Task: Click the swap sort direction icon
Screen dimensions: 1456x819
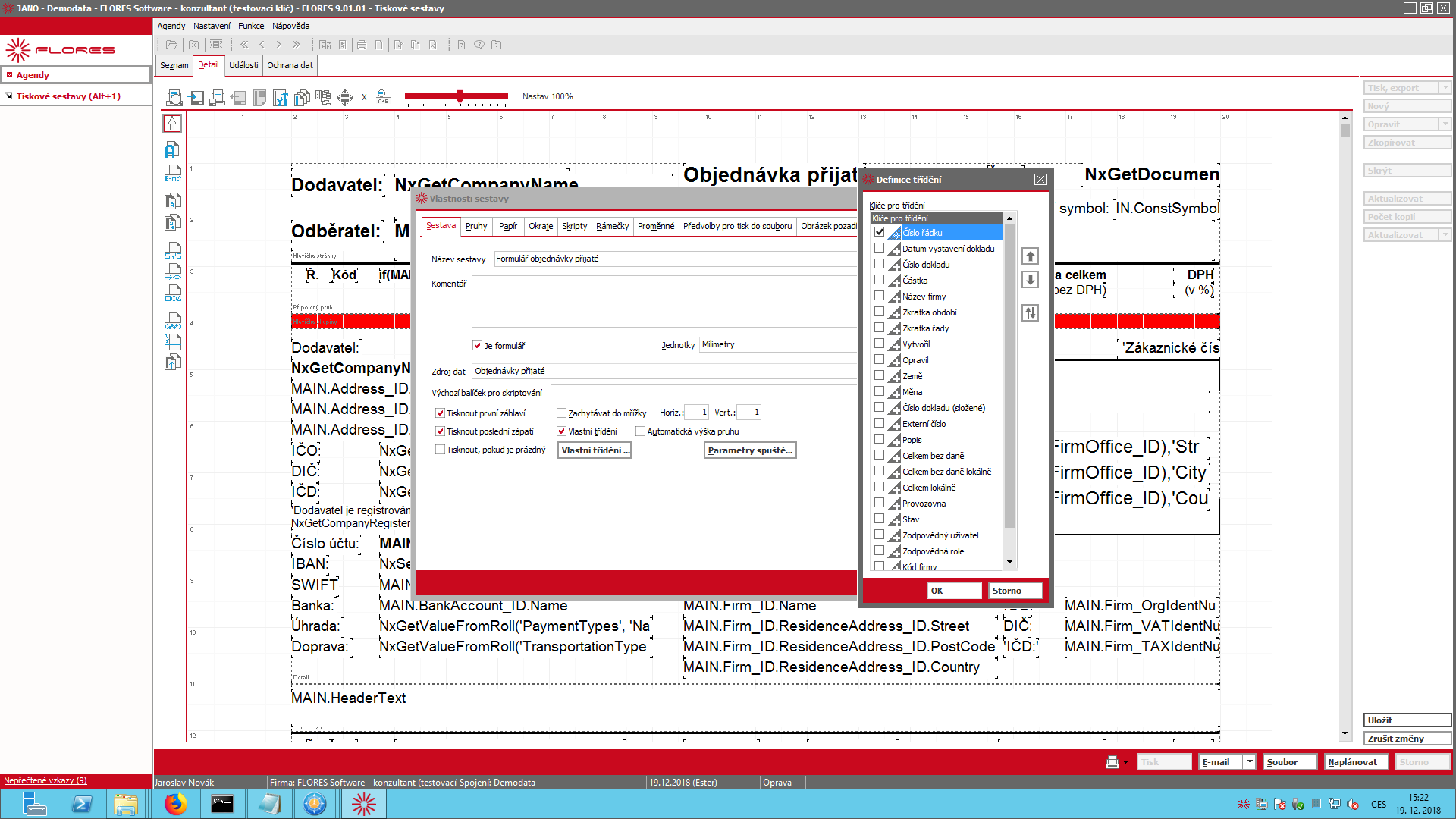Action: 1030,312
